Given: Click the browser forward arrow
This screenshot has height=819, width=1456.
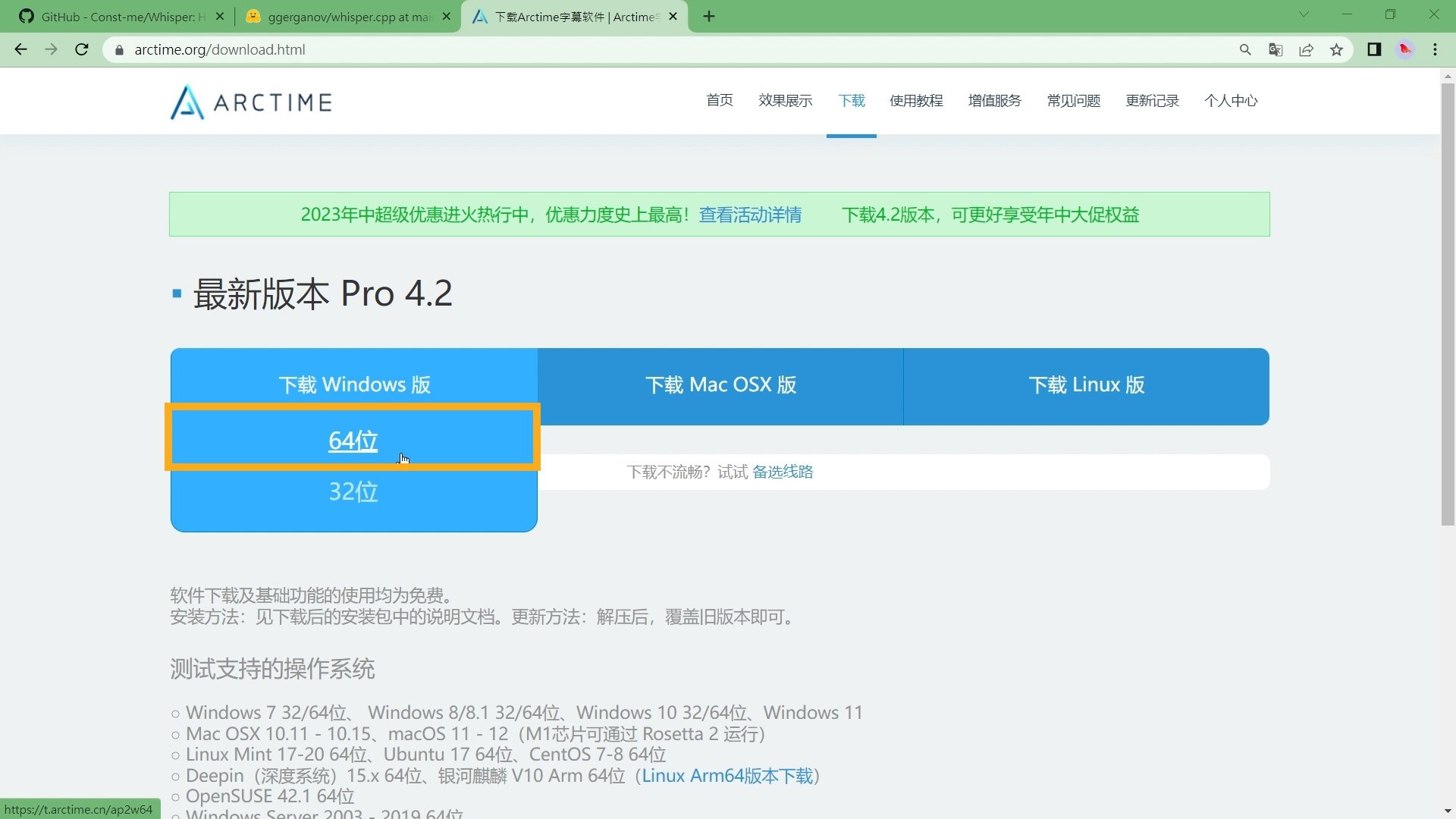Looking at the screenshot, I should pyautogui.click(x=51, y=49).
